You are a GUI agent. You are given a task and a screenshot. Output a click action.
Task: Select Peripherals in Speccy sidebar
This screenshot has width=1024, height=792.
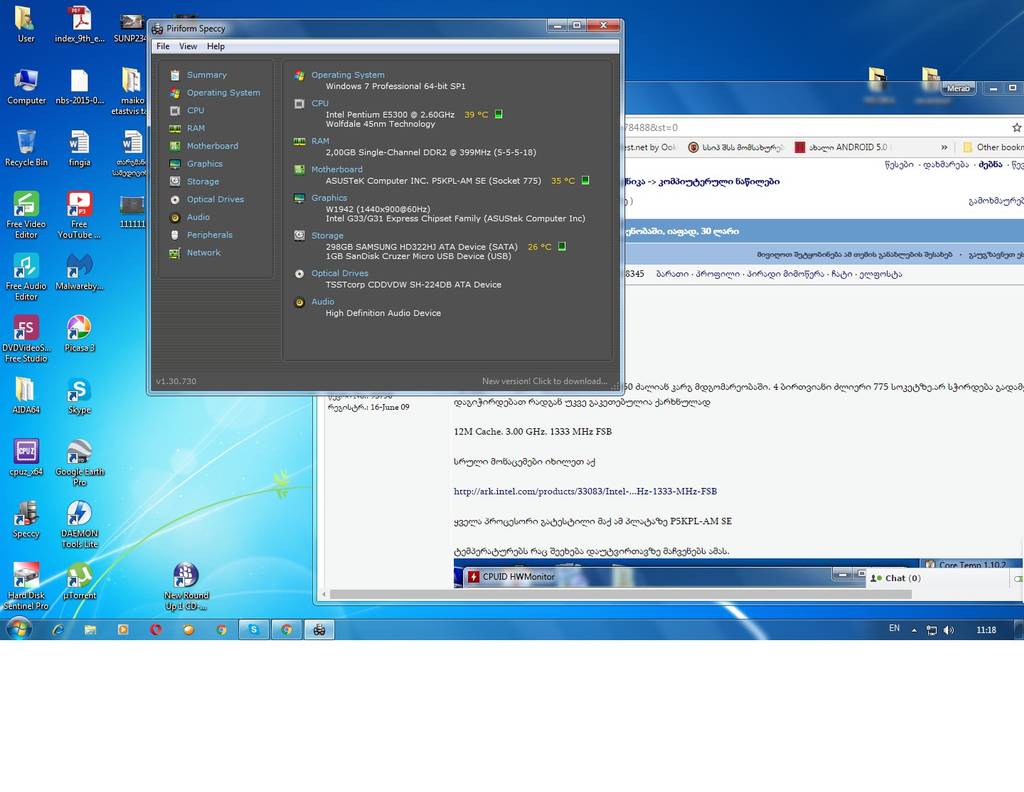[209, 234]
